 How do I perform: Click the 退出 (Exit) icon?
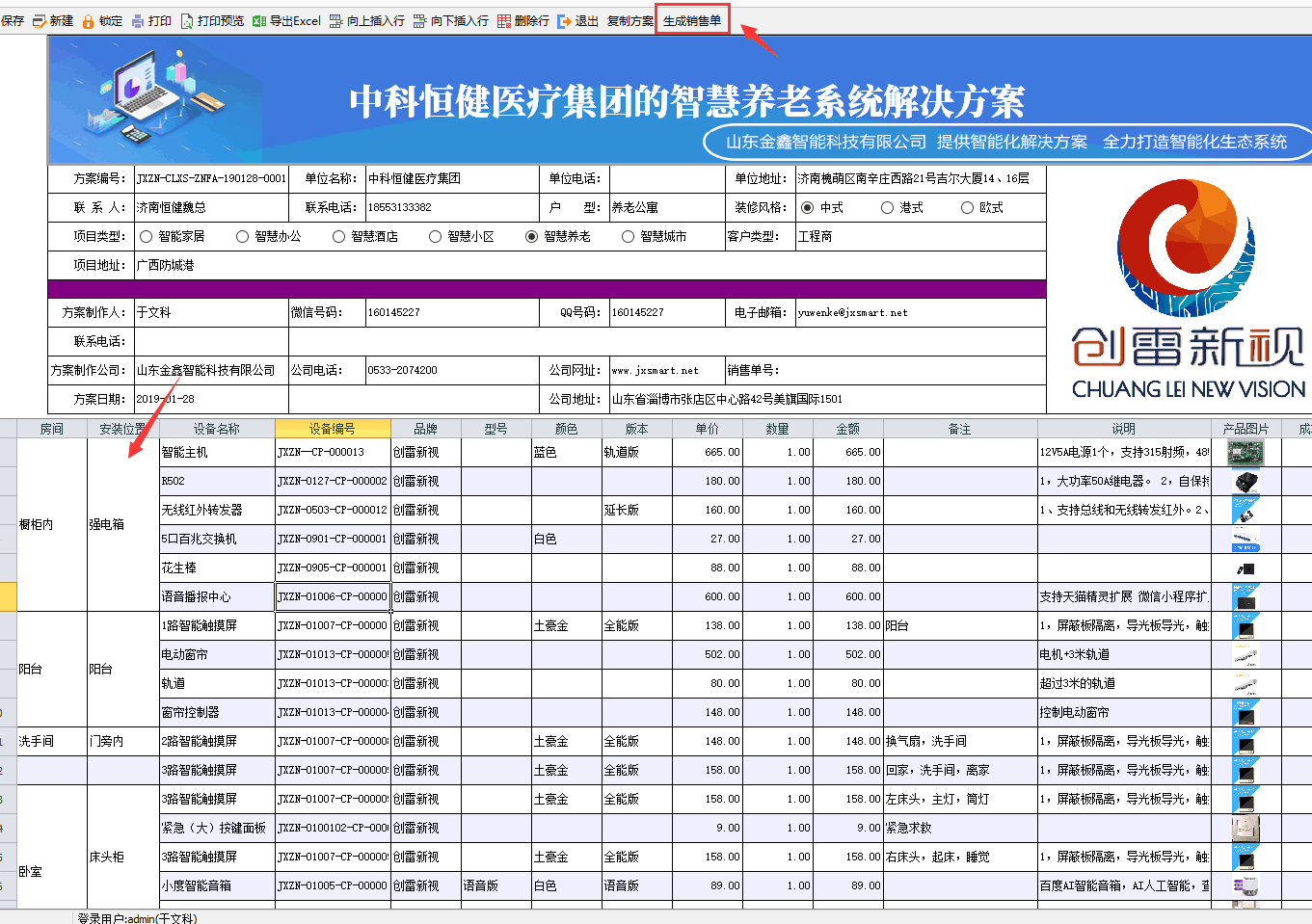[576, 17]
